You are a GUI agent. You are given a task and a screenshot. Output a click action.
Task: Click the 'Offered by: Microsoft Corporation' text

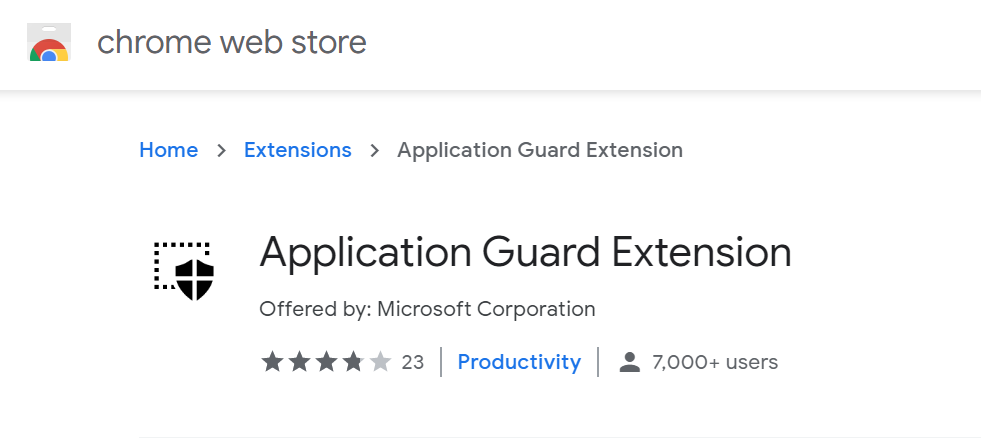click(427, 309)
